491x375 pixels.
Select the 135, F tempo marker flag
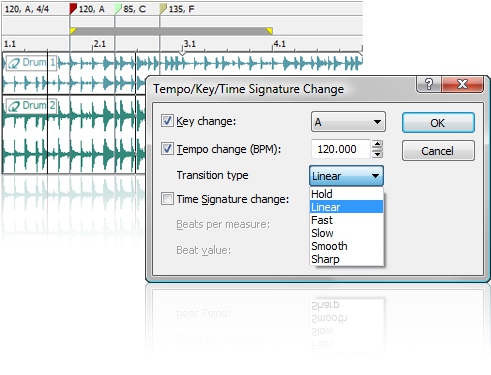click(163, 9)
